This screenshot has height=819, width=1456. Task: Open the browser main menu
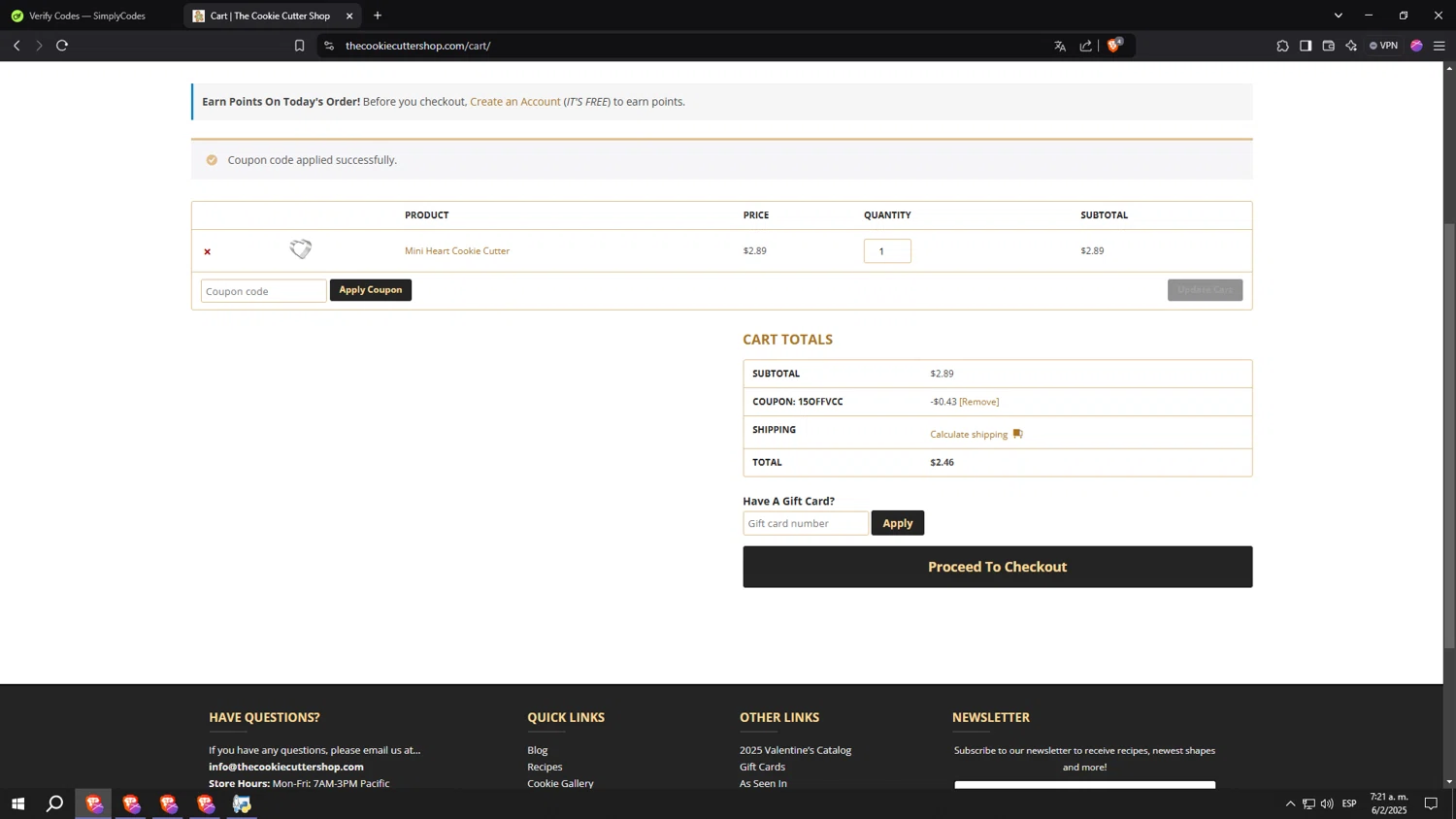click(x=1439, y=46)
